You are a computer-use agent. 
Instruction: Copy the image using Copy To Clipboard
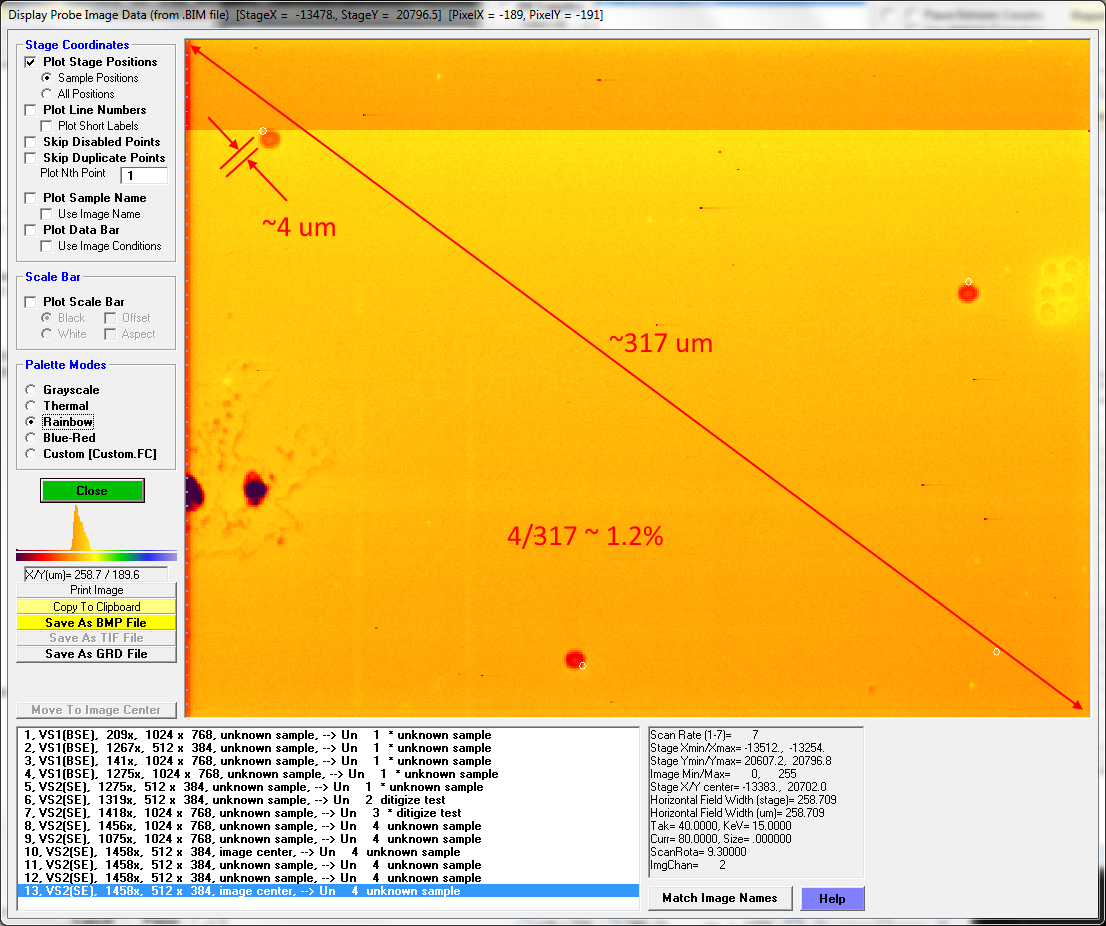point(96,607)
